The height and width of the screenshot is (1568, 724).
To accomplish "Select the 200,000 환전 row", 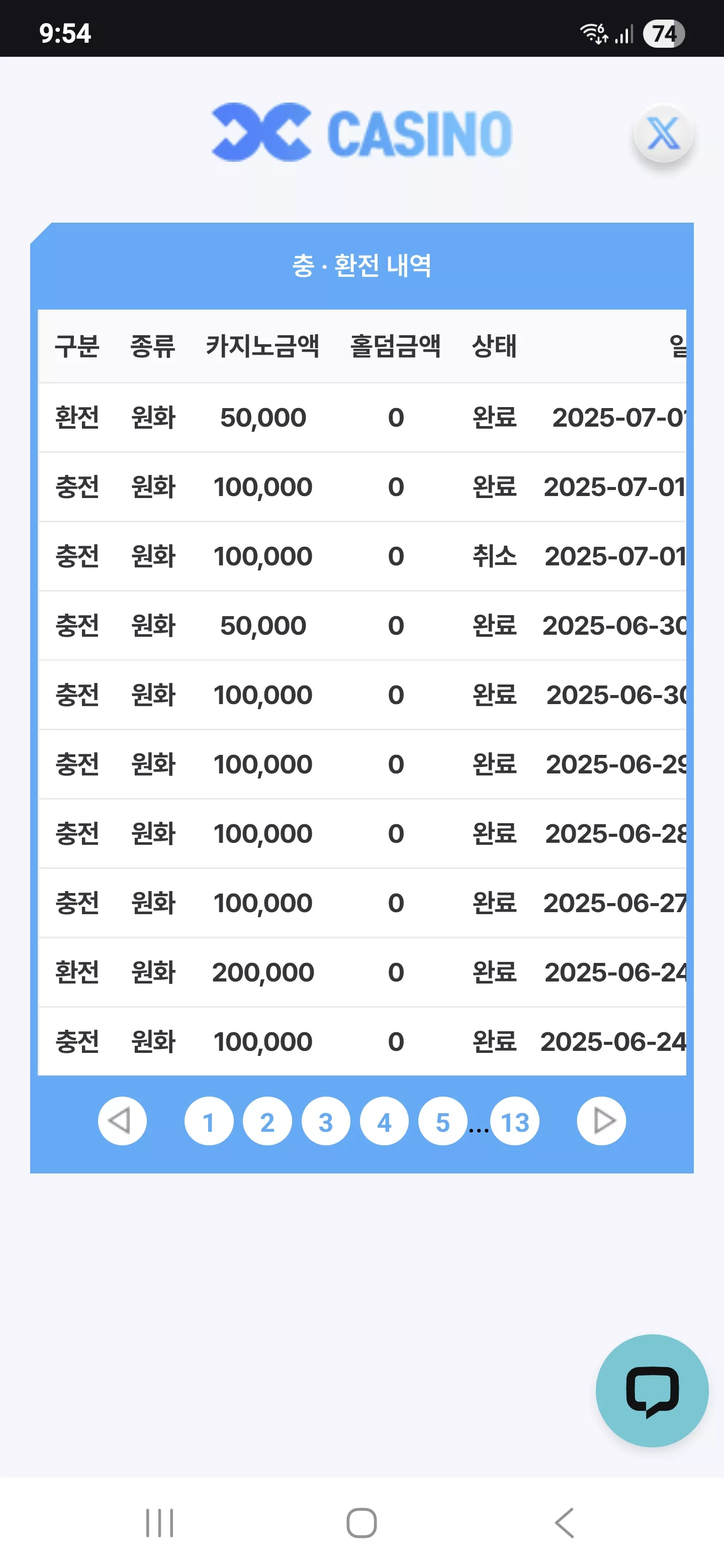I will [361, 972].
